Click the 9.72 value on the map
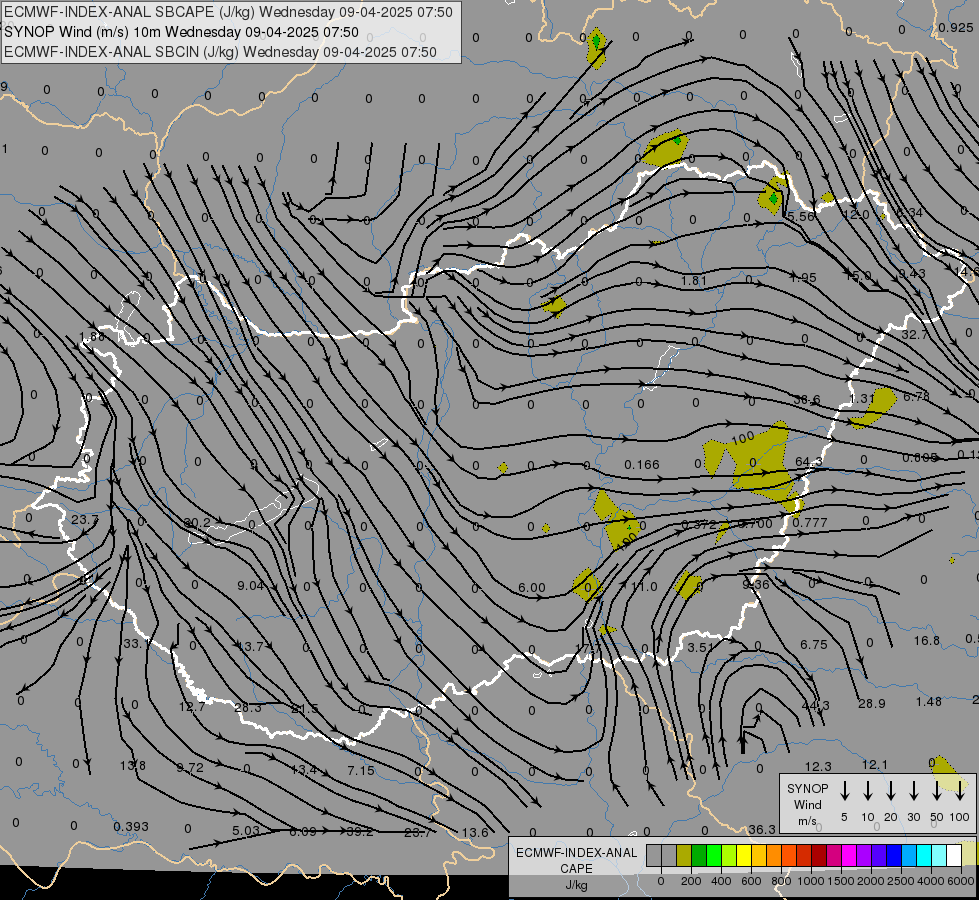Viewport: 979px width, 900px height. 190,768
